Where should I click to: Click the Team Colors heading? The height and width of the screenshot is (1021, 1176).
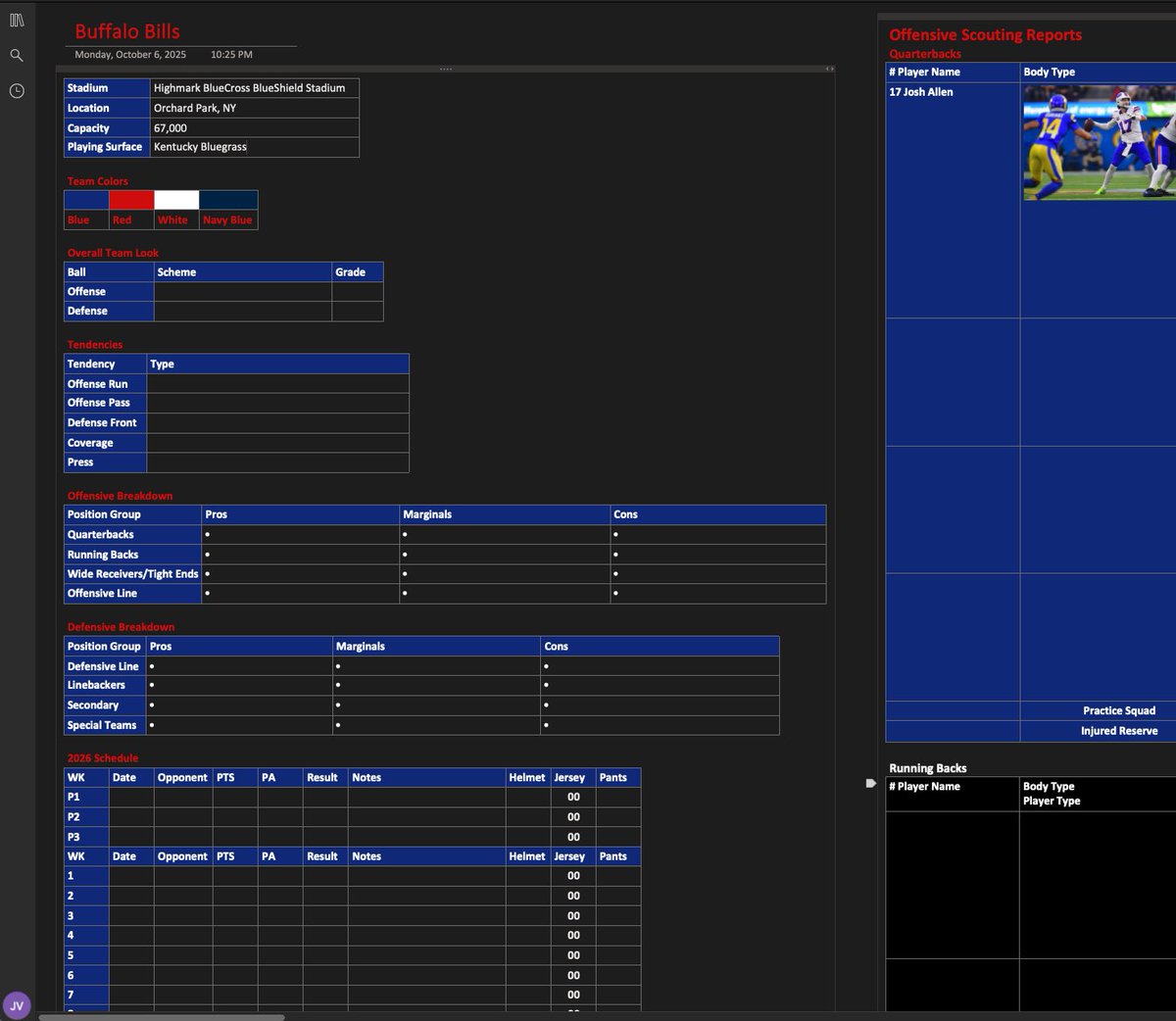[98, 181]
